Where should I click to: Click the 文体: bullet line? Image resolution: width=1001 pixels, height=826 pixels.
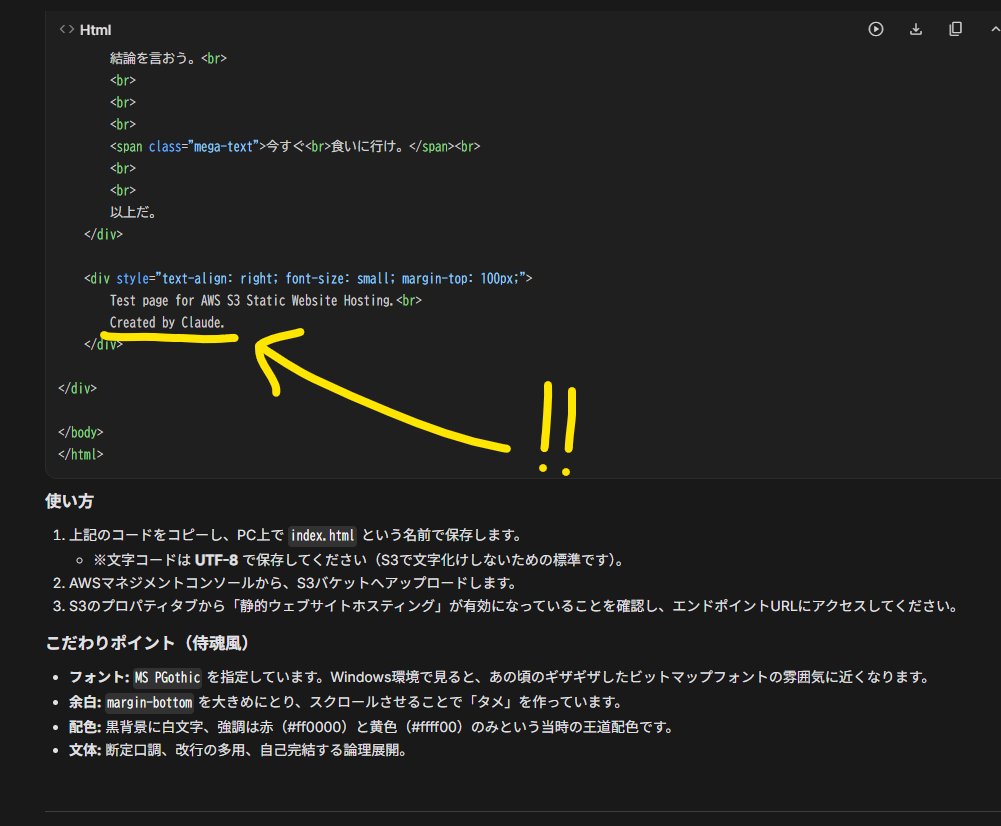(x=237, y=749)
